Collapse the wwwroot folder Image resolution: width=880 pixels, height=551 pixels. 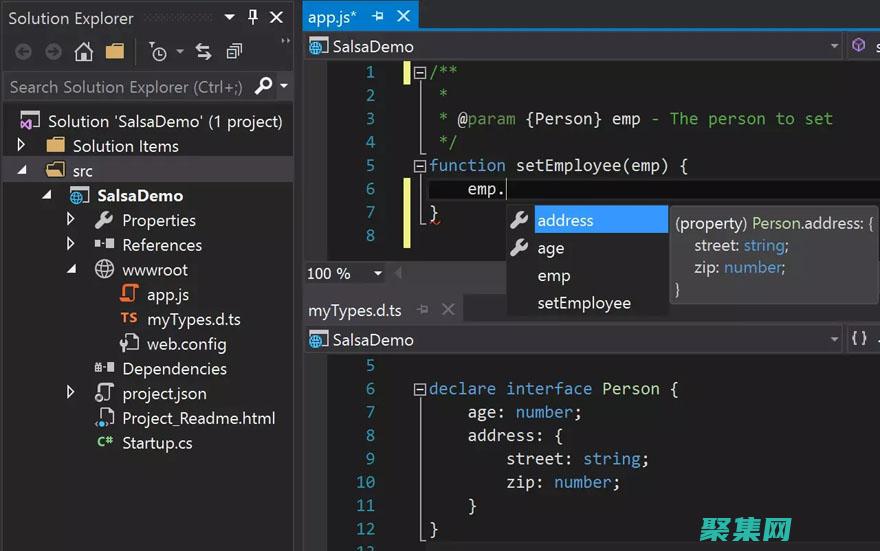(x=70, y=269)
